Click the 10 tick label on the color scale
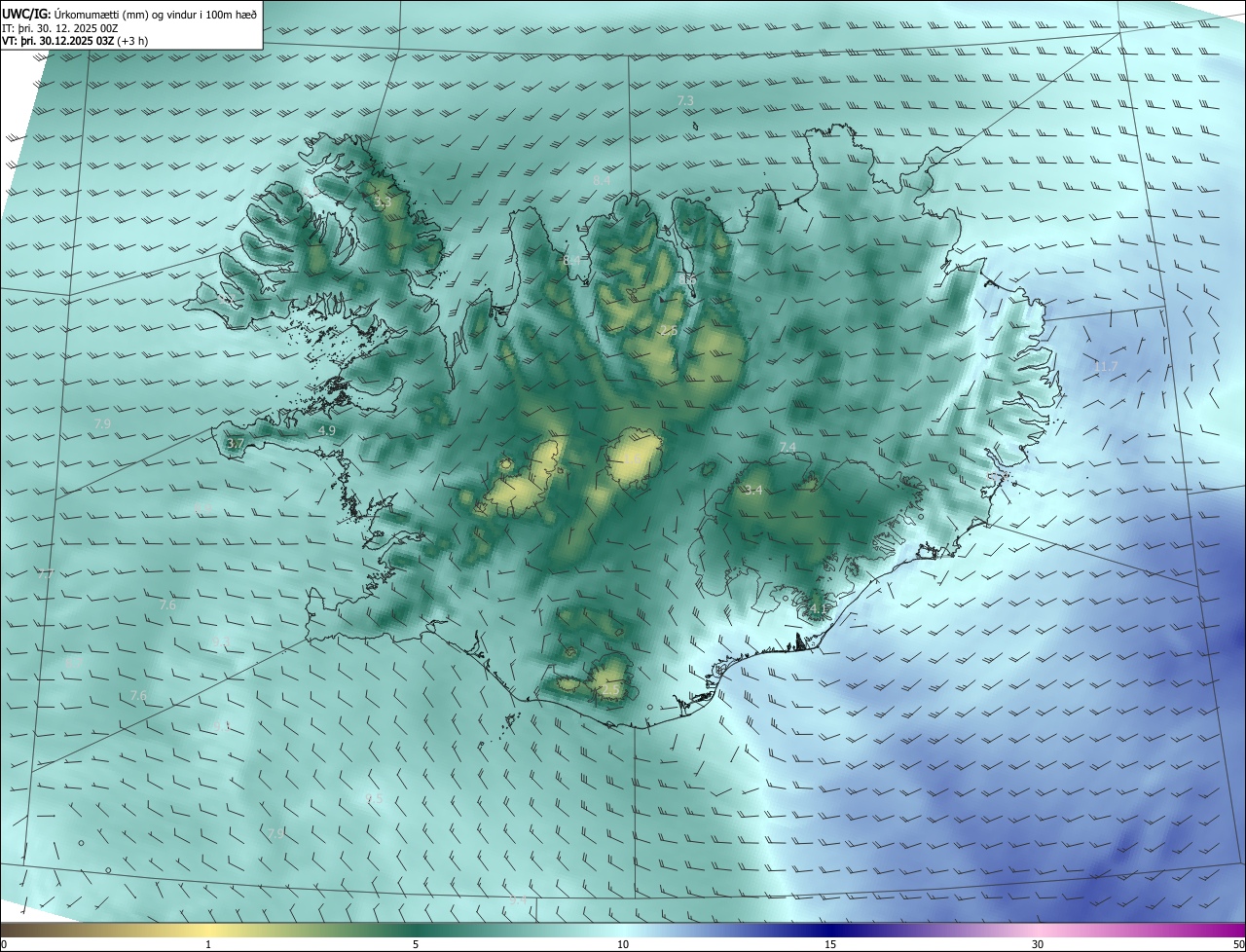This screenshot has height=952, width=1246. 623,944
